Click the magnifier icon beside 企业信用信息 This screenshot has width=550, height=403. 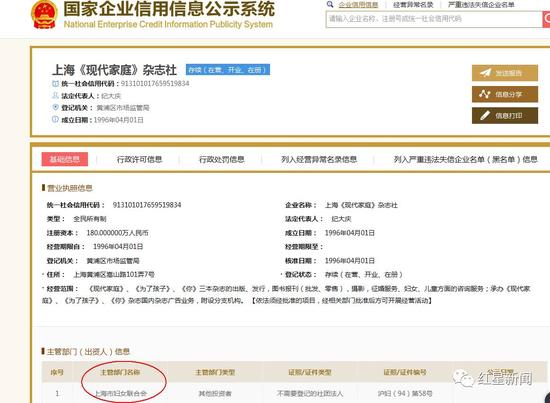(330, 4)
